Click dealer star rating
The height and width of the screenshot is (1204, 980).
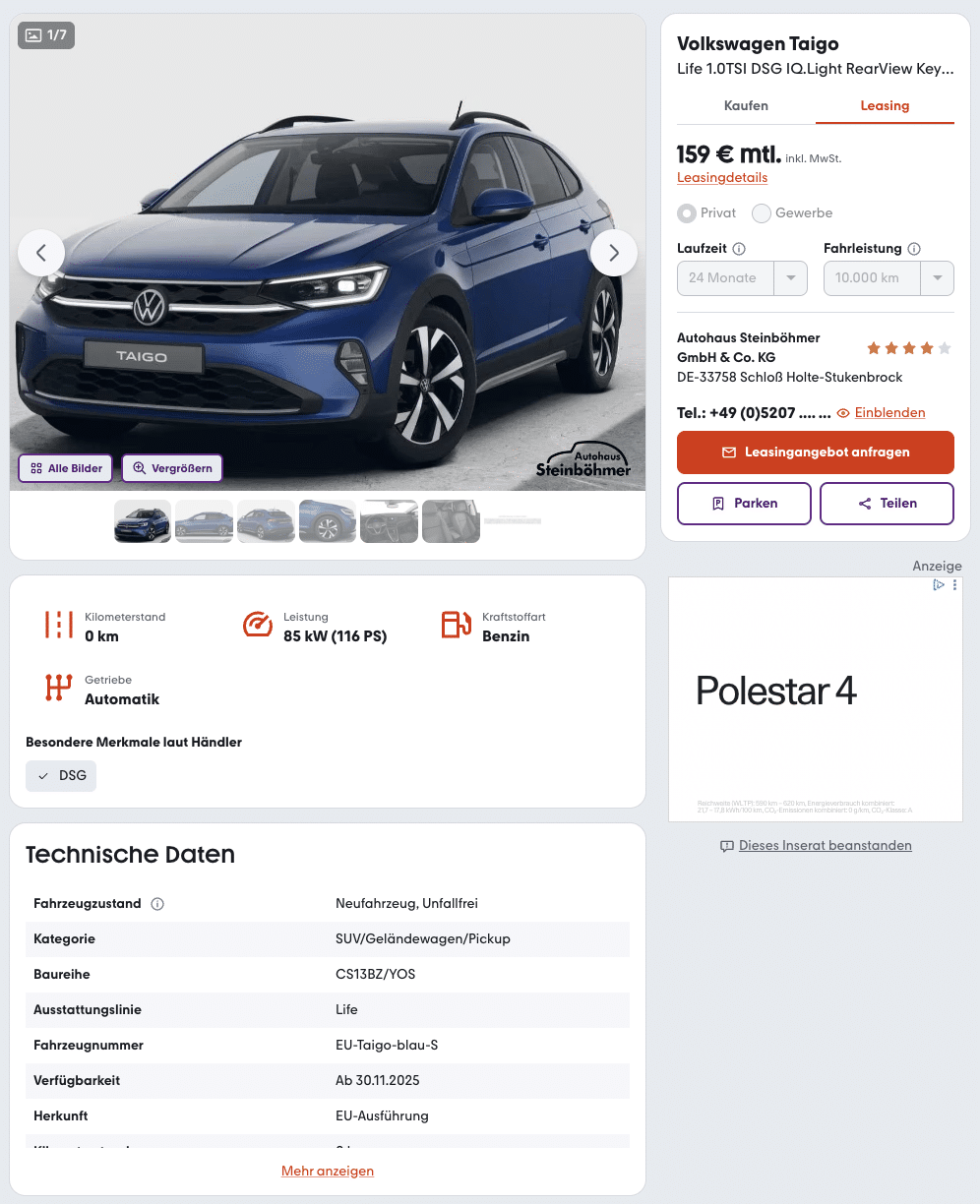[x=909, y=348]
